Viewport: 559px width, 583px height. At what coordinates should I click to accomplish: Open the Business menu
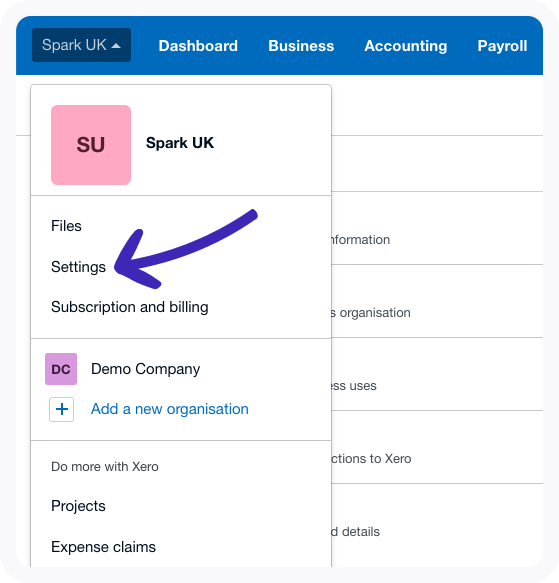[301, 46]
